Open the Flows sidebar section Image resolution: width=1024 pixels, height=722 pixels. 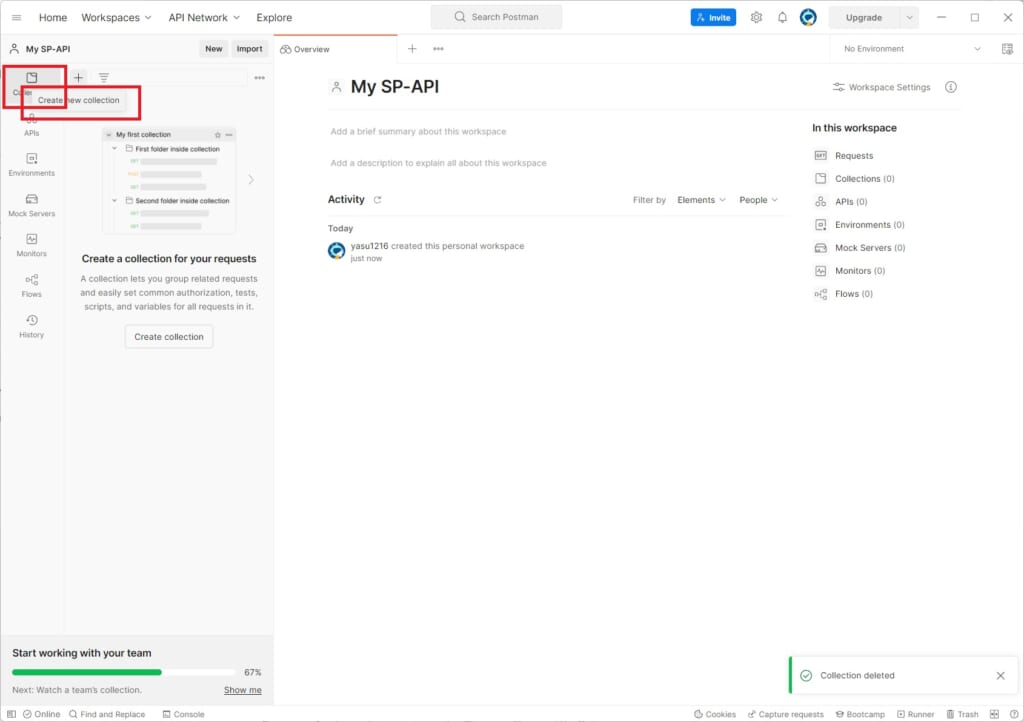pos(31,286)
